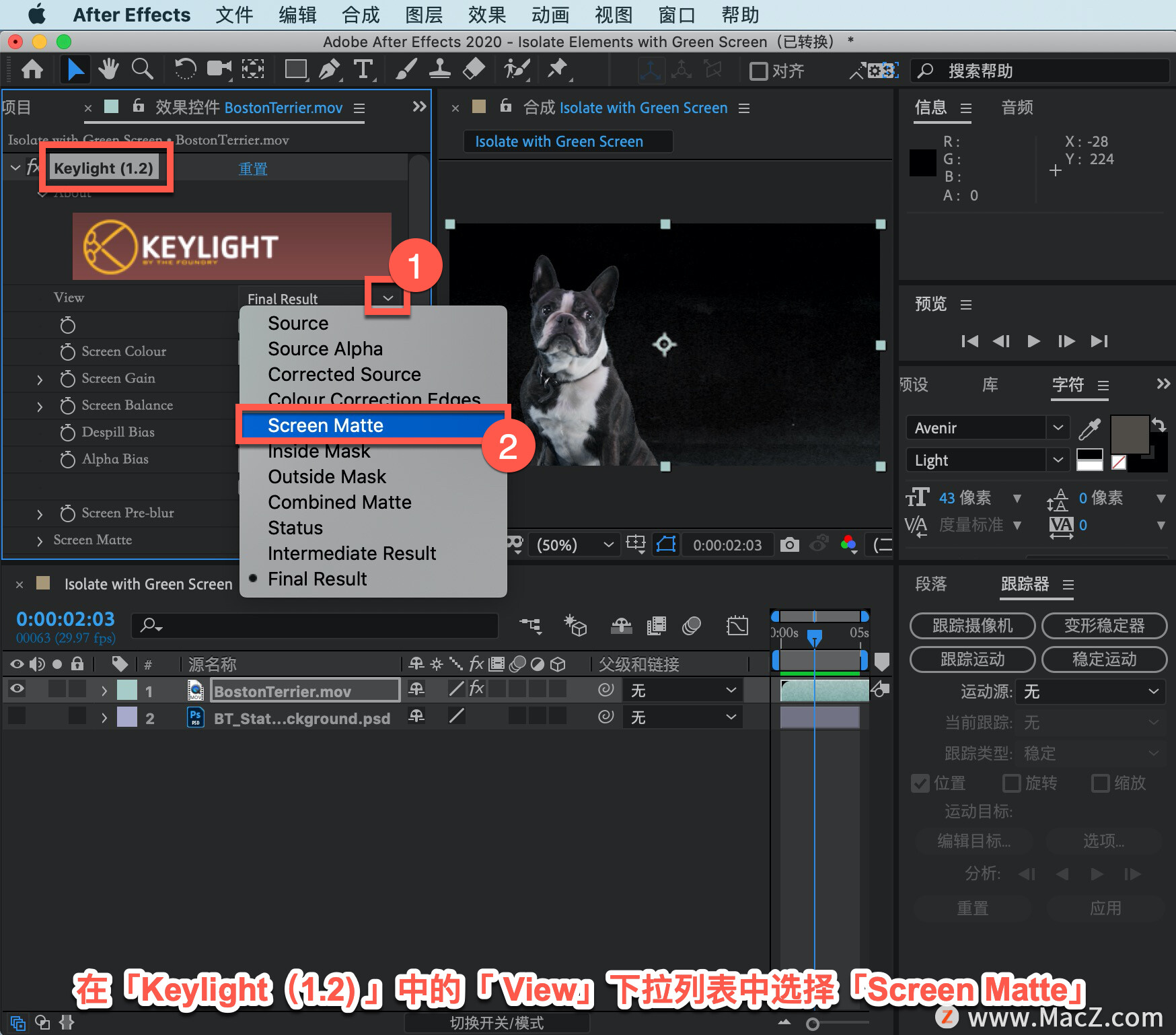Open the Graph Editor icon in timeline
Screen dimensions: 1176x1035
tap(737, 626)
